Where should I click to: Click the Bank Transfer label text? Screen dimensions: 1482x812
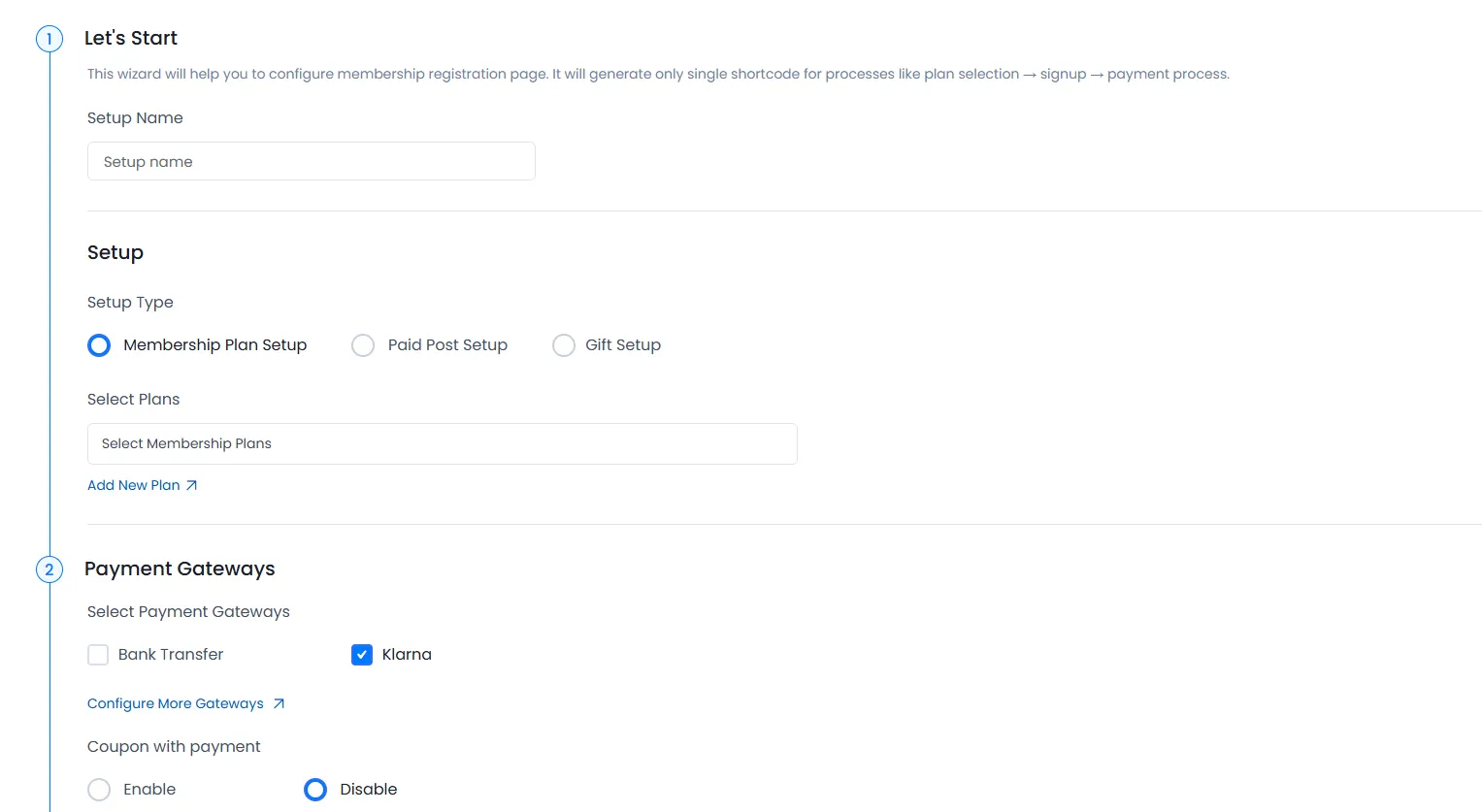[x=171, y=655]
